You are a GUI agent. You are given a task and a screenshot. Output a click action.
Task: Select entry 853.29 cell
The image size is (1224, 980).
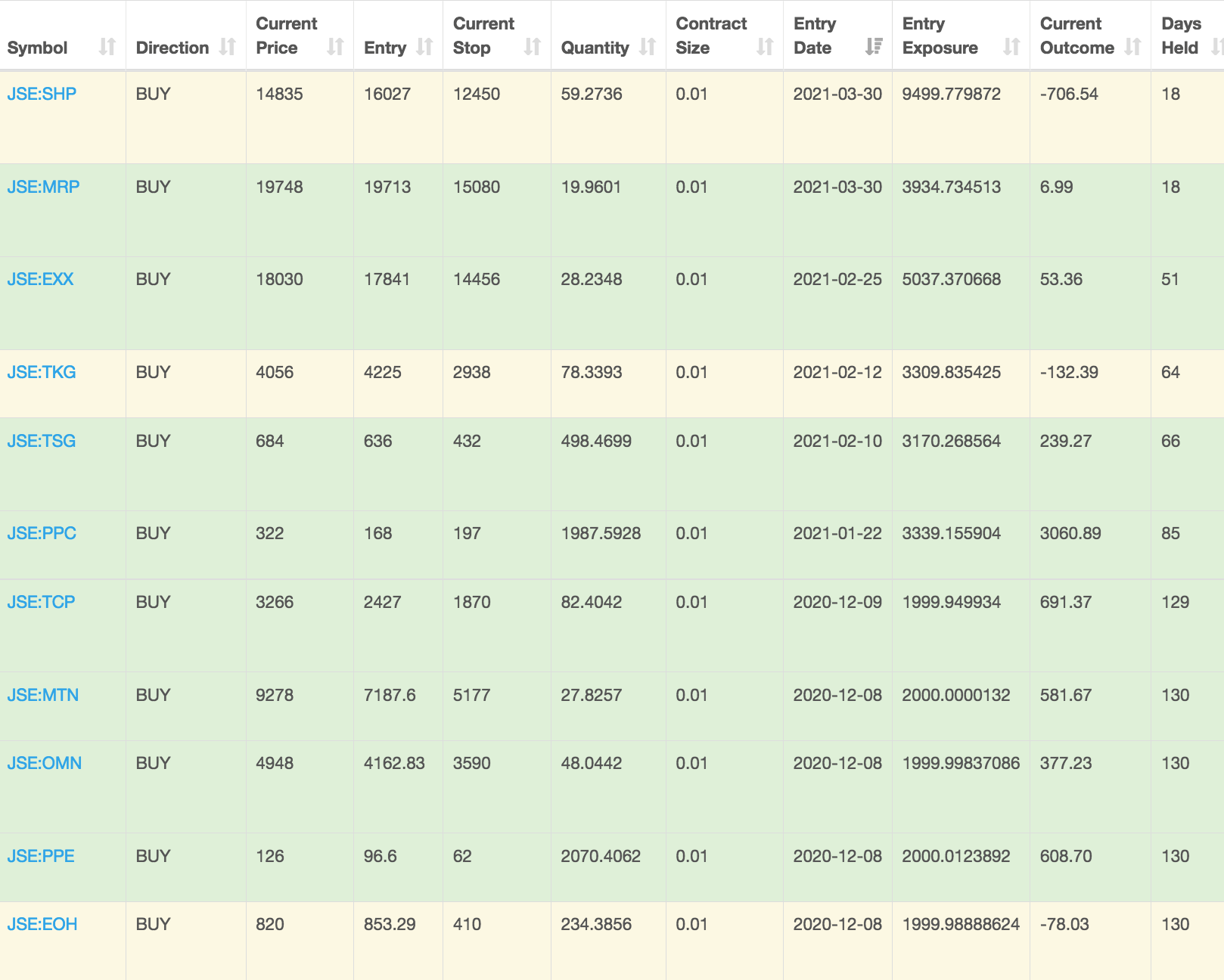pos(390,924)
